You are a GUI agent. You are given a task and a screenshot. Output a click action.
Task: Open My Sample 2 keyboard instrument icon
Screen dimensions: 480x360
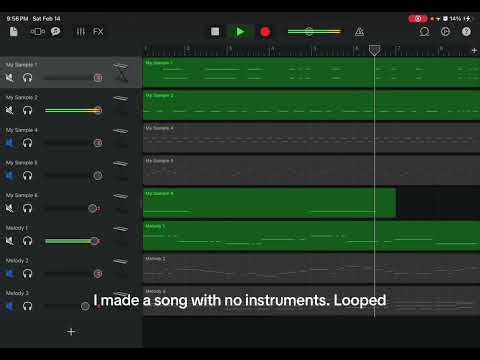click(120, 99)
